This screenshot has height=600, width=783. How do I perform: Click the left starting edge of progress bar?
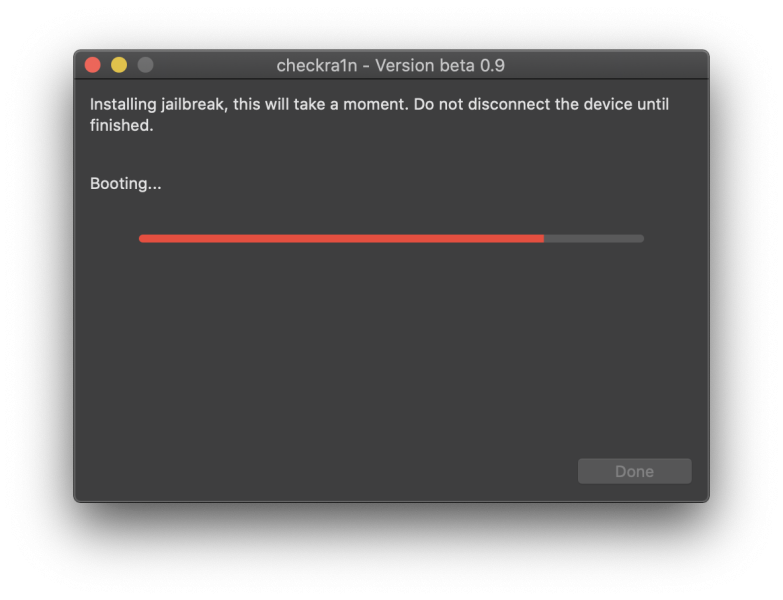142,238
